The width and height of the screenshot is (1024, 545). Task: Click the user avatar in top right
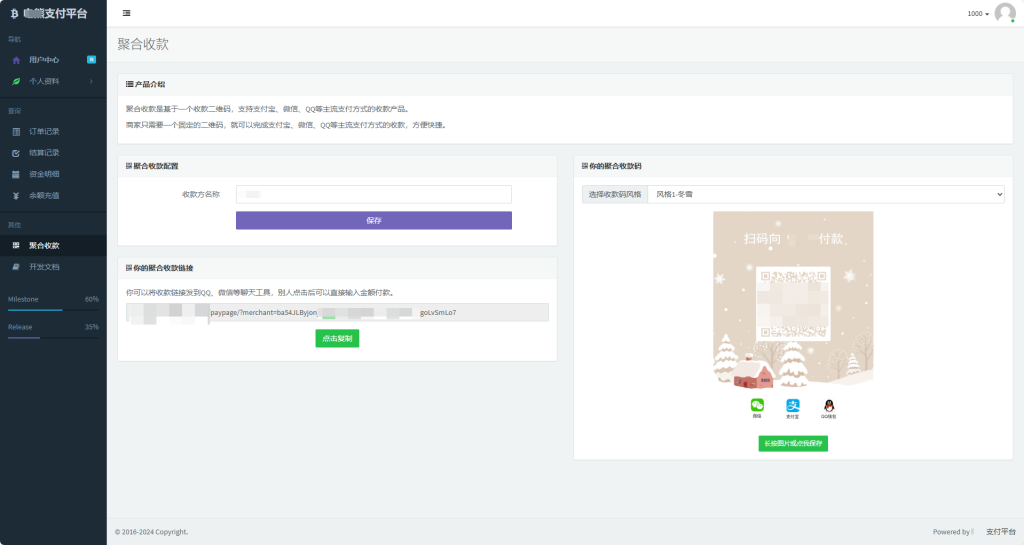pyautogui.click(x=1004, y=13)
